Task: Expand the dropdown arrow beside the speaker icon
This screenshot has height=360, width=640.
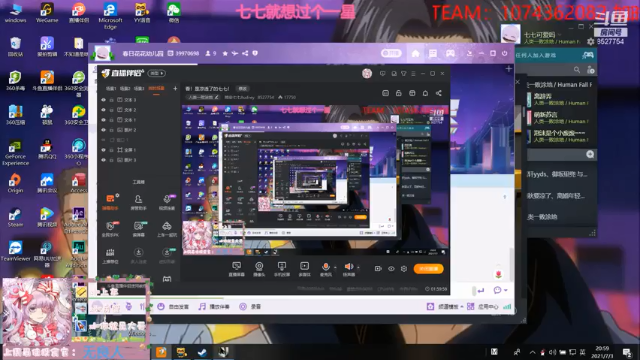Action: click(358, 267)
